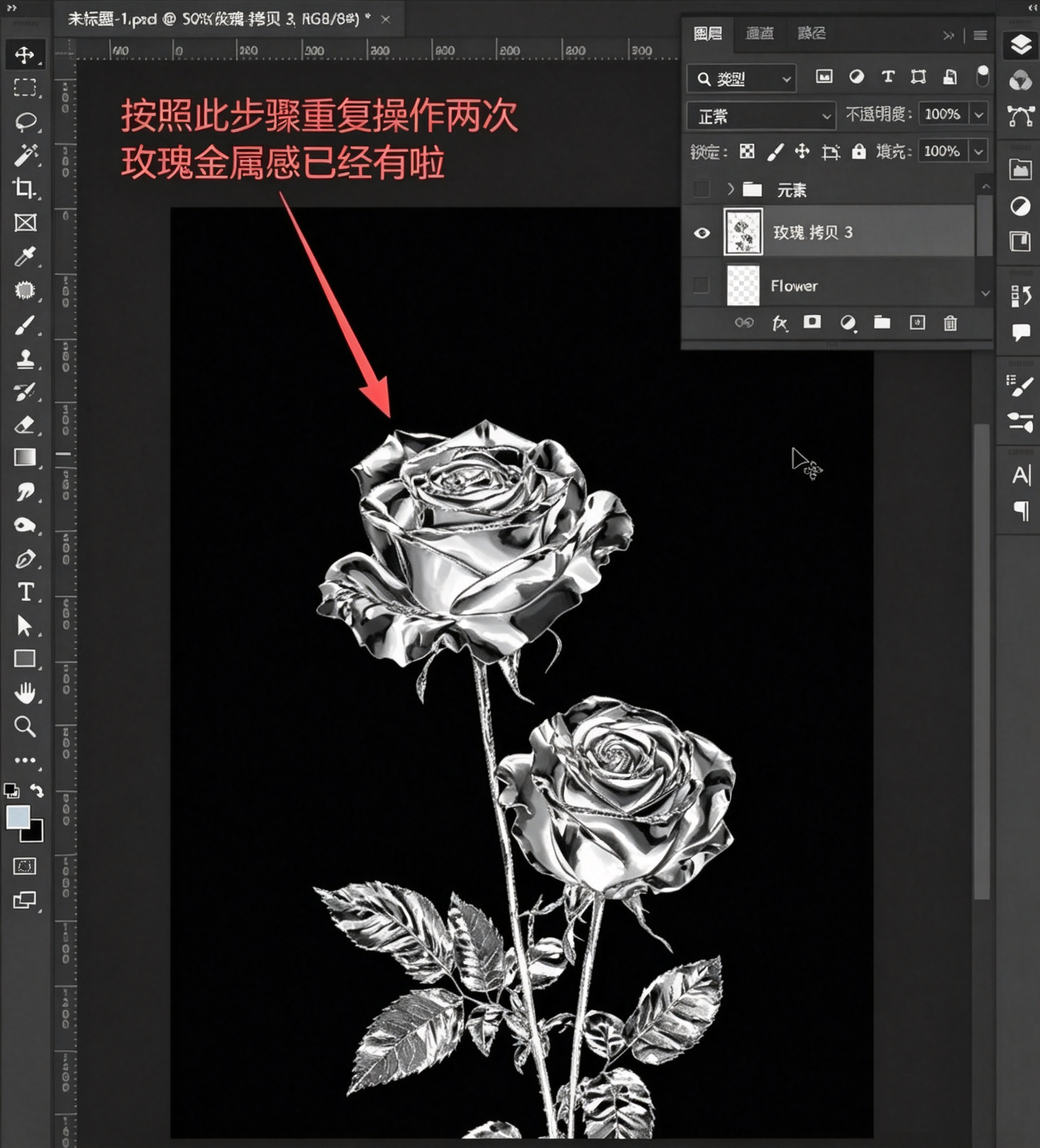Switch to the 路径 Paths tab
1040x1148 pixels.
point(811,34)
